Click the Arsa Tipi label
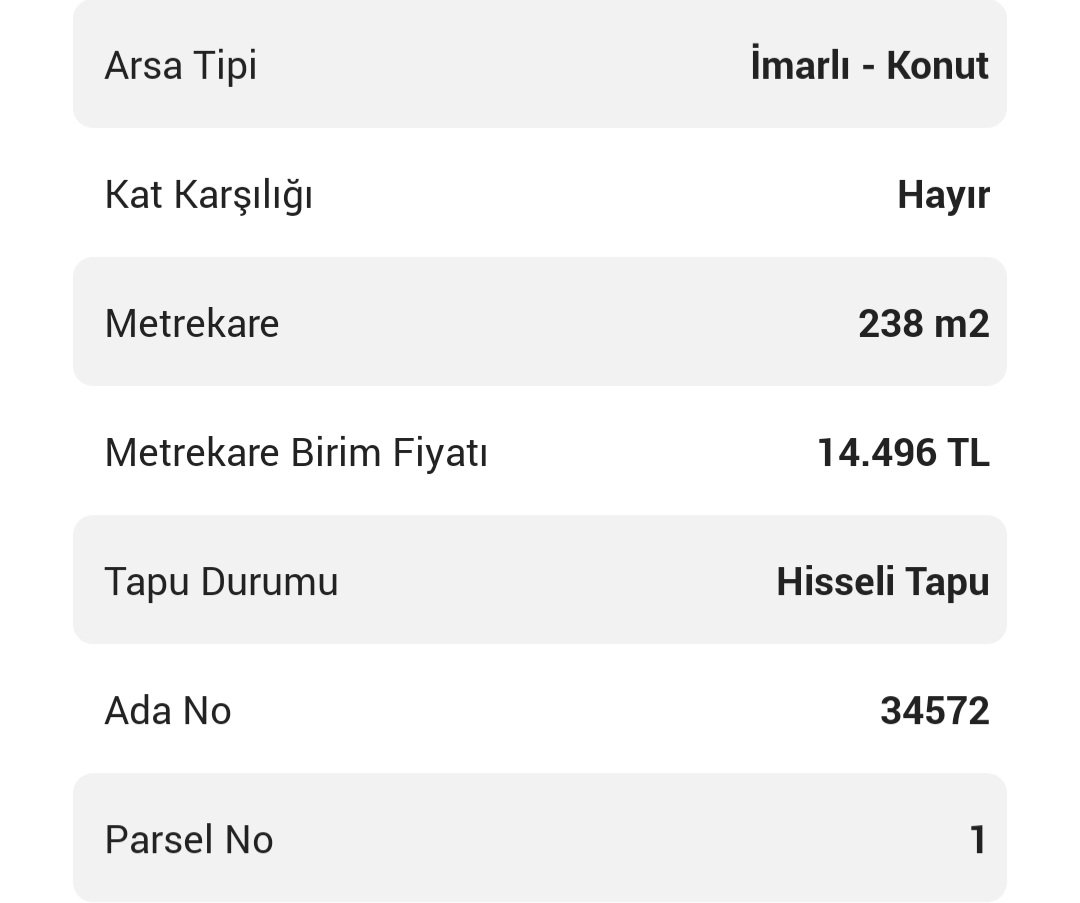The image size is (1080, 903). coord(181,66)
